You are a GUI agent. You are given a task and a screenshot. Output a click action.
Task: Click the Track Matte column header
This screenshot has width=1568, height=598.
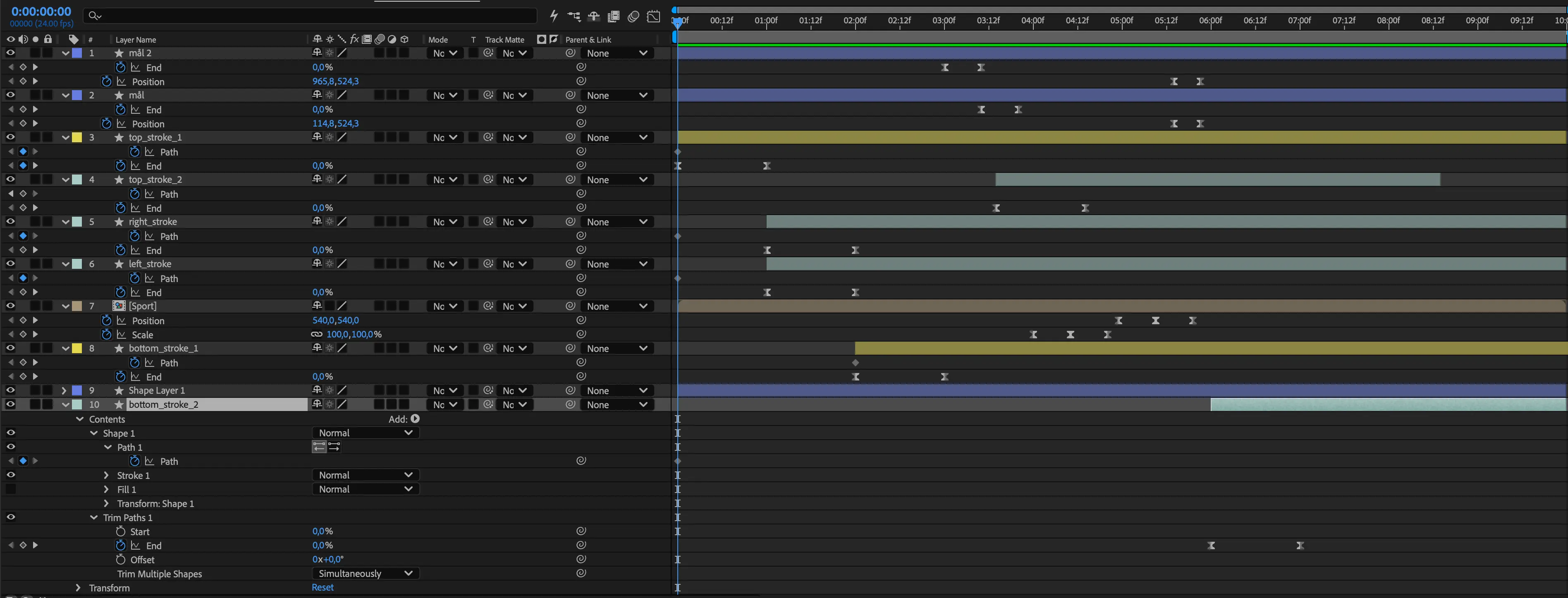tap(504, 40)
